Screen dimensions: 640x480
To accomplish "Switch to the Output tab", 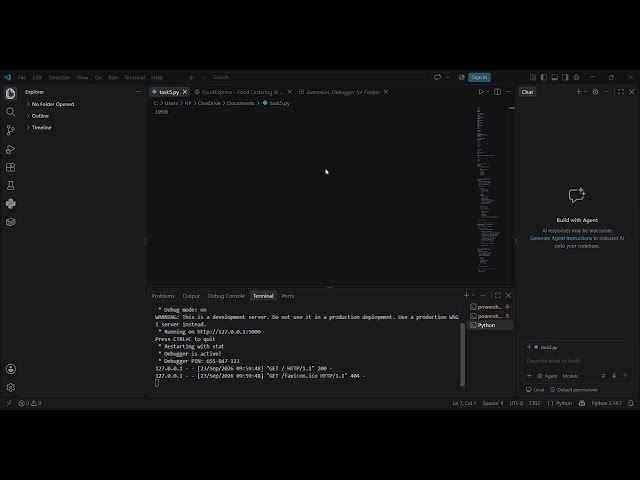I will (x=191, y=296).
